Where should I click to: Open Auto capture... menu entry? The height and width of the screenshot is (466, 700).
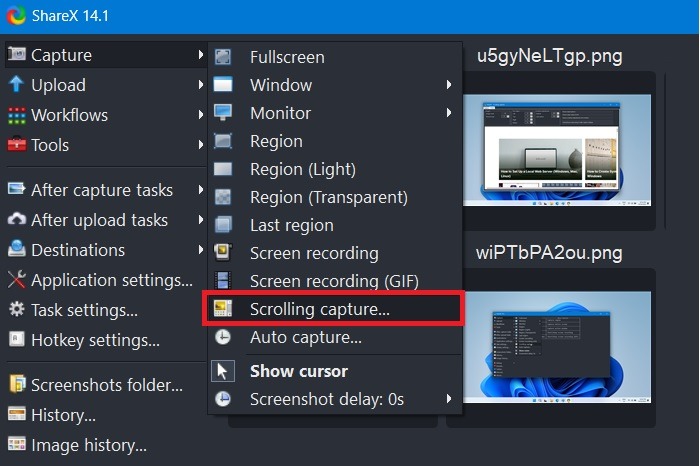point(335,337)
